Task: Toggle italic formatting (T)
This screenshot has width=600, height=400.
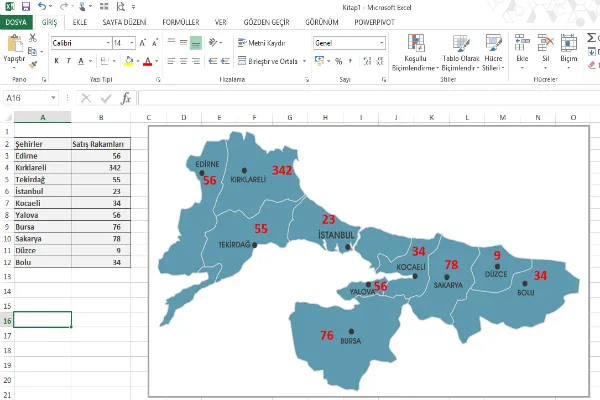Action: point(69,61)
